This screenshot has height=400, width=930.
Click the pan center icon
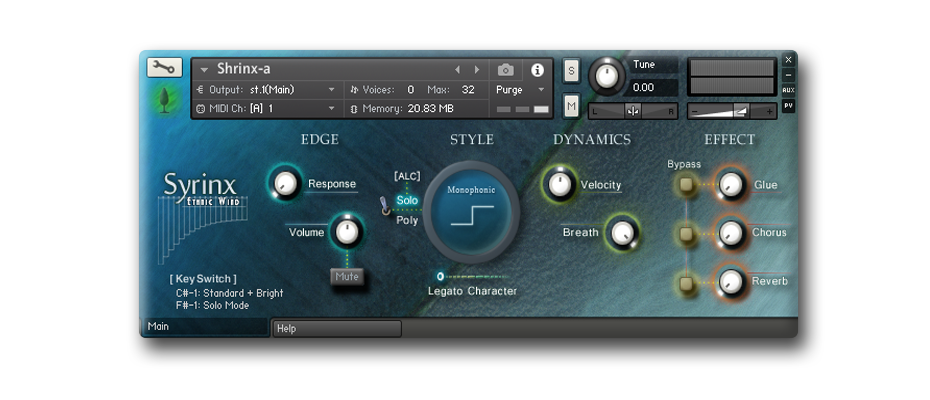pos(633,111)
